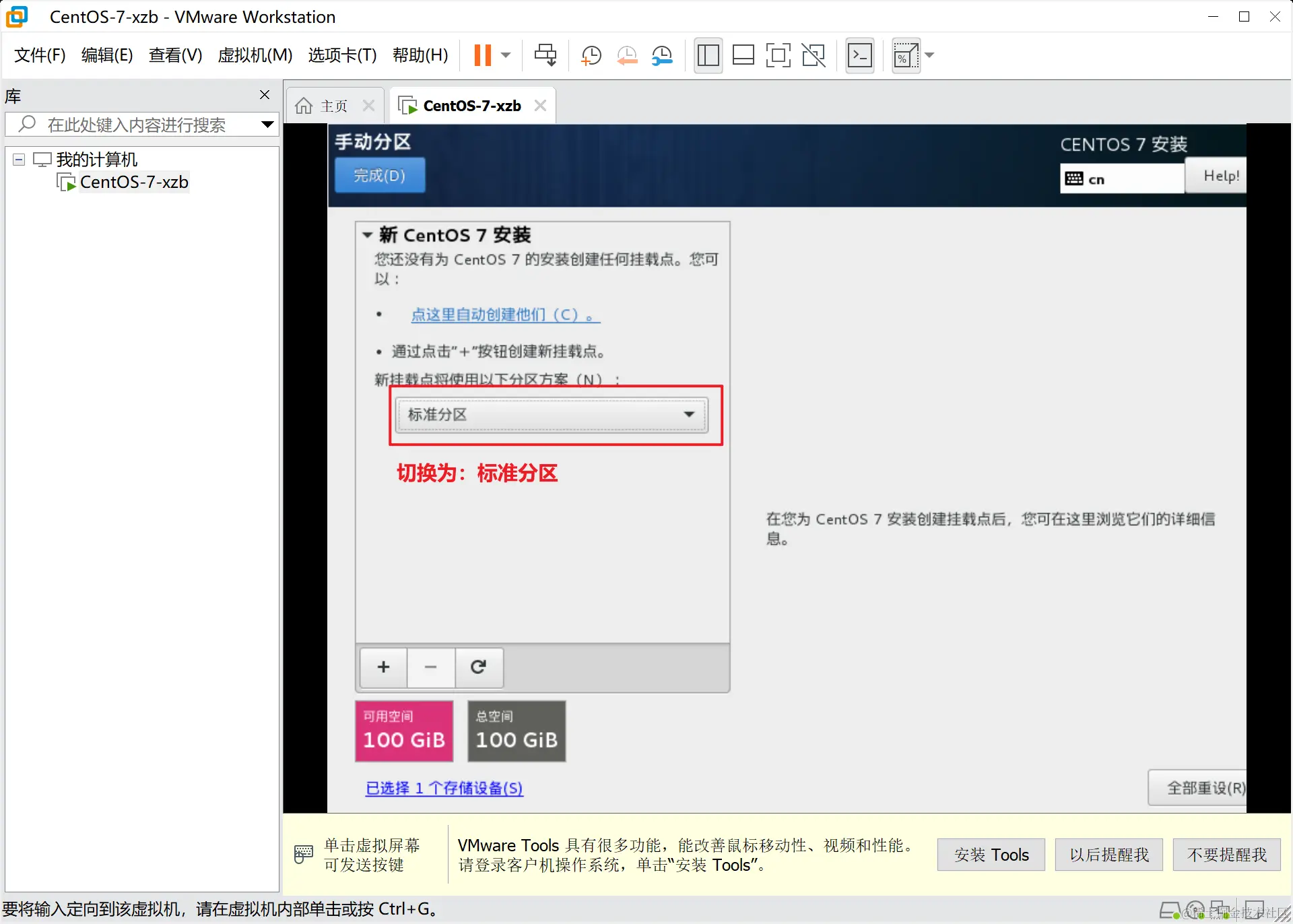The image size is (1293, 924).
Task: Open the 查看(V) menu
Action: point(176,55)
